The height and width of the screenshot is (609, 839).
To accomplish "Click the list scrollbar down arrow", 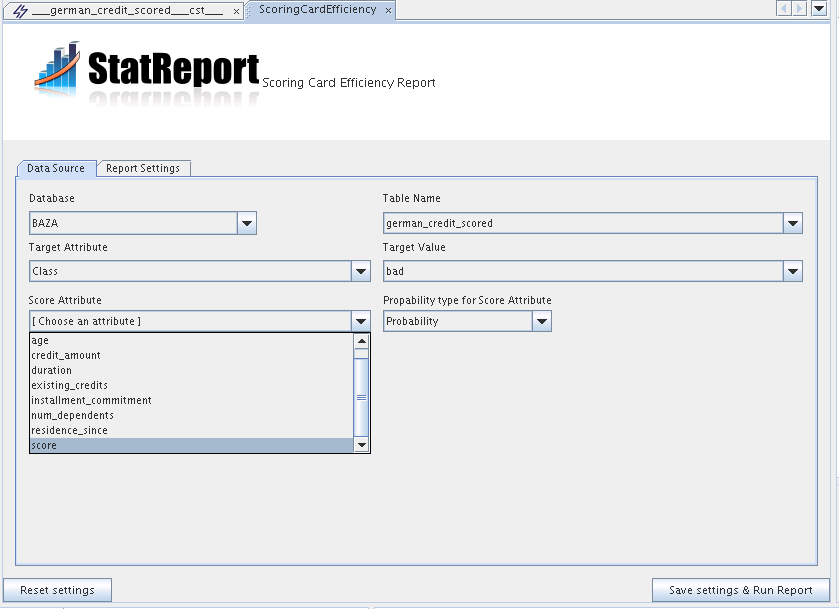I will [362, 445].
